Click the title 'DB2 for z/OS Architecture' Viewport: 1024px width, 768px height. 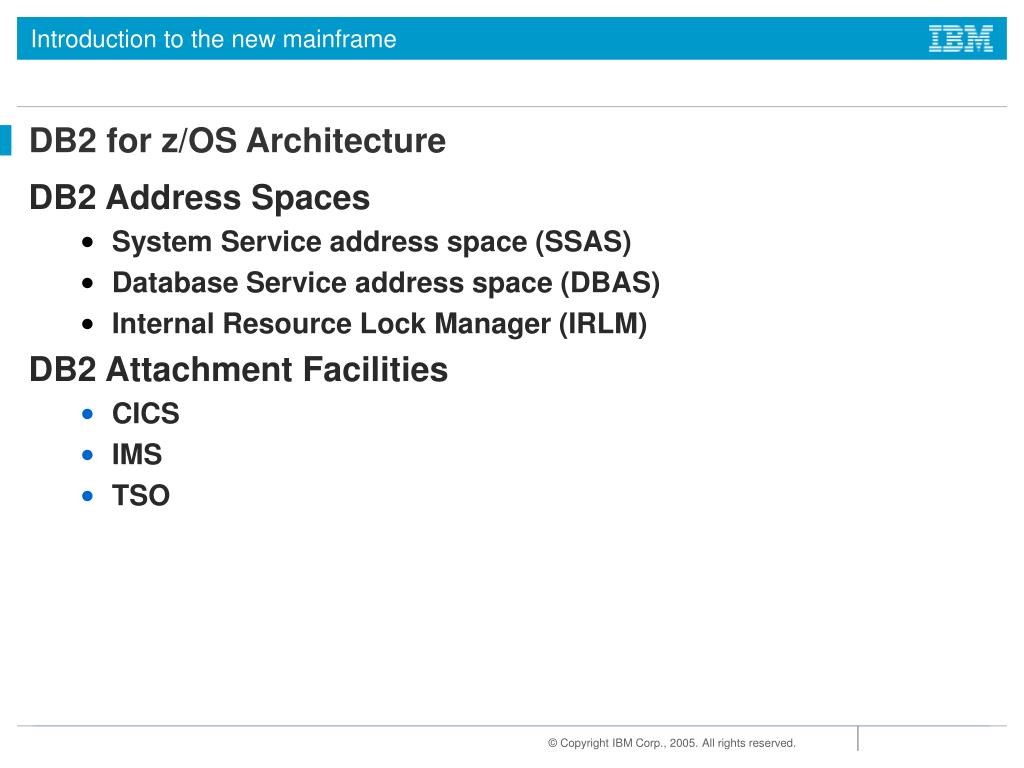pyautogui.click(x=238, y=140)
